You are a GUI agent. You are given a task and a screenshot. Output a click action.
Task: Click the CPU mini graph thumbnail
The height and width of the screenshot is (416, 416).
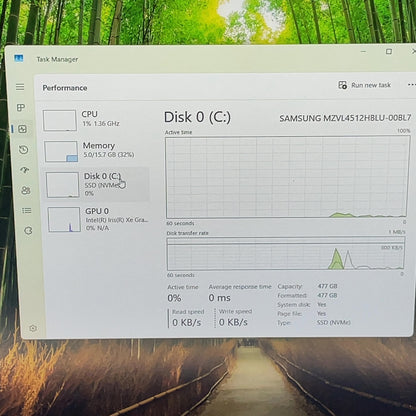tap(60, 120)
